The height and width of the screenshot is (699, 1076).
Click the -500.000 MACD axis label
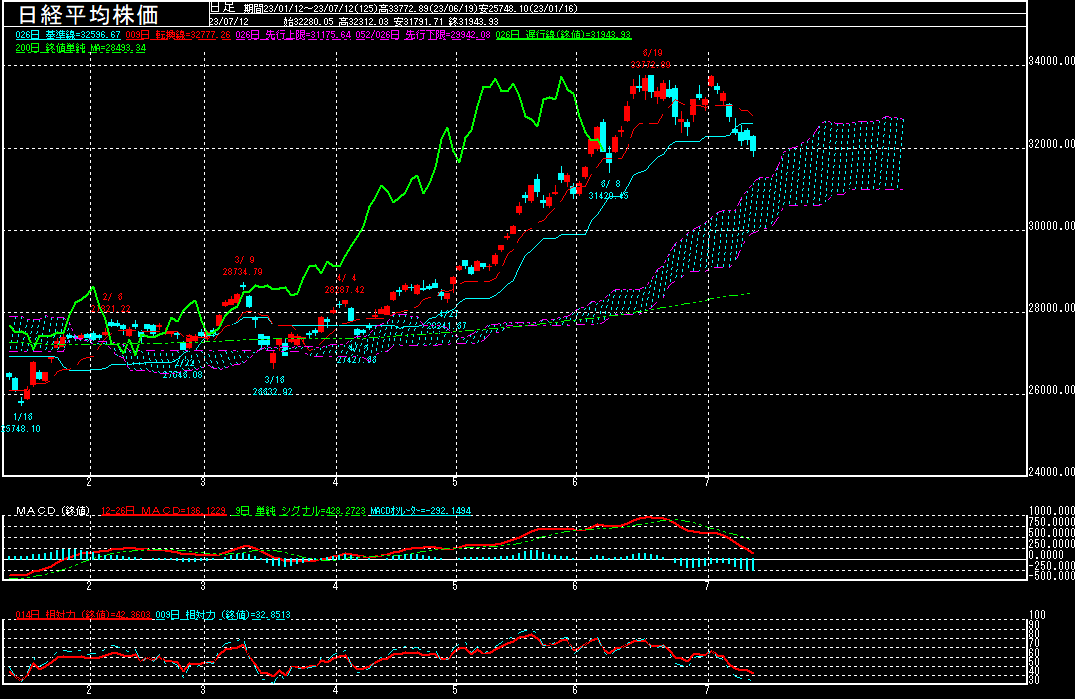[x=1052, y=576]
